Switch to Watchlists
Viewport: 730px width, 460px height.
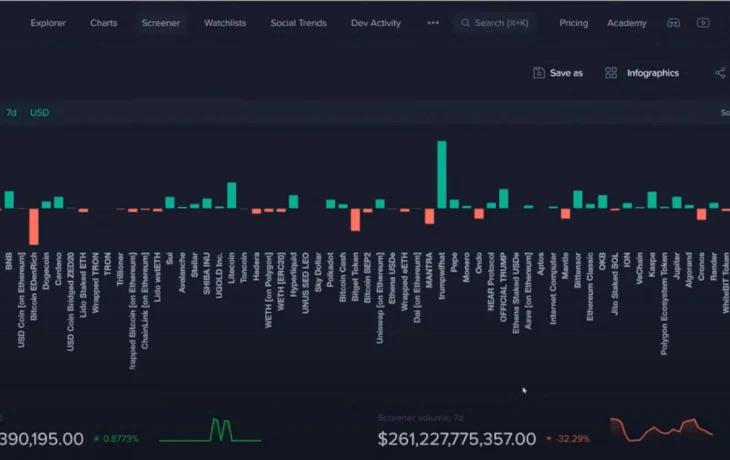pos(225,23)
